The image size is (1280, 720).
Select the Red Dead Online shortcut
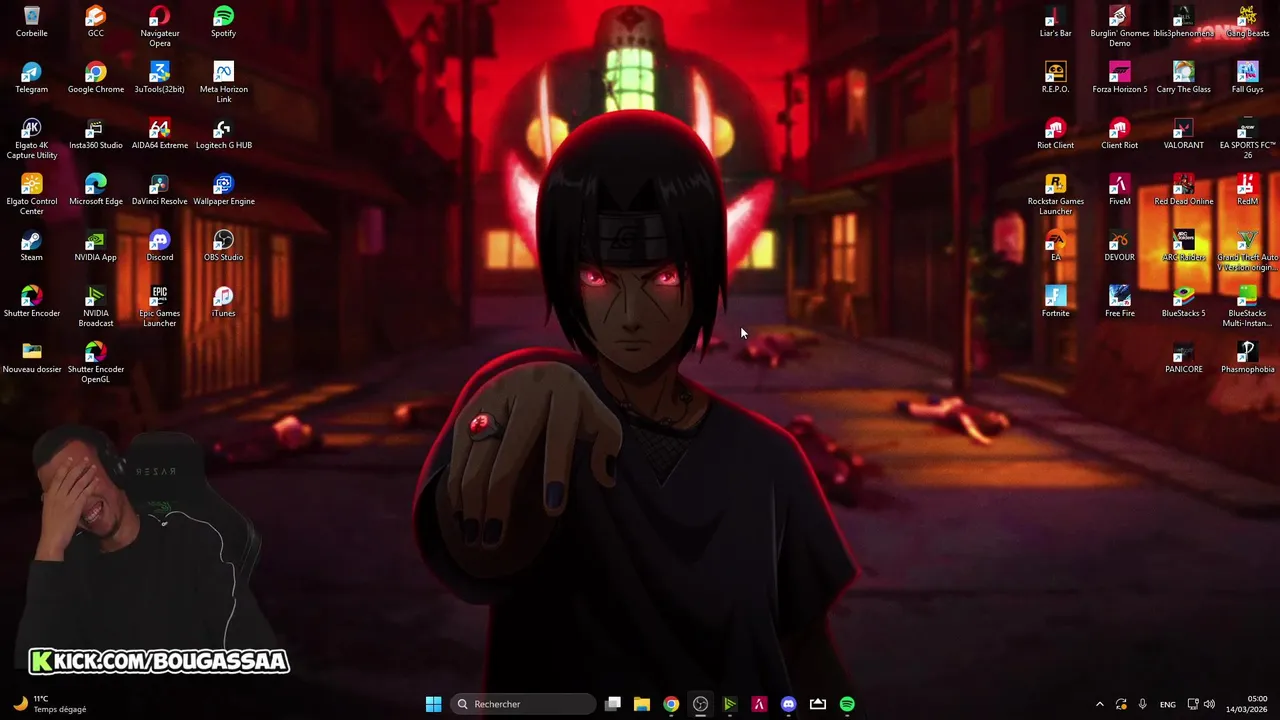click(1184, 190)
